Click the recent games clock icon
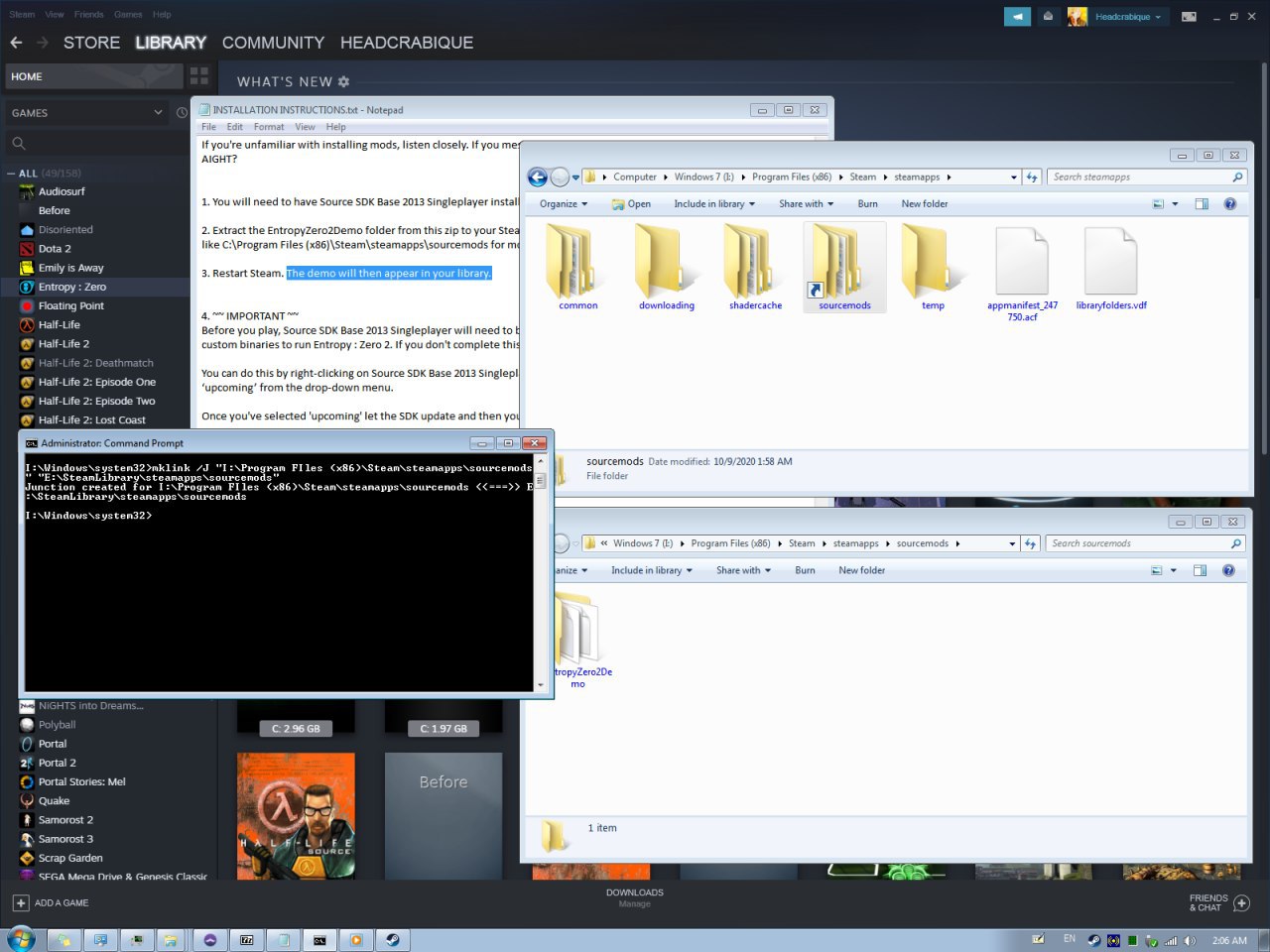This screenshot has height=952, width=1270. tap(182, 113)
